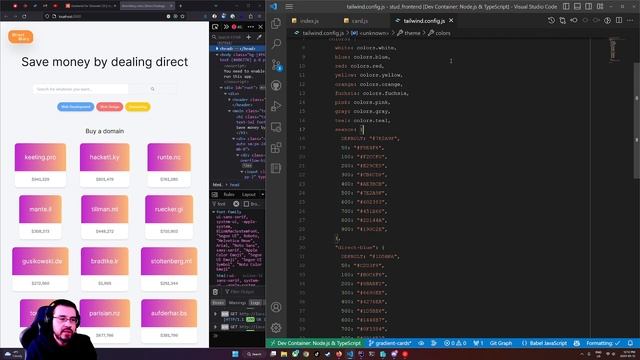640x360 pixels.
Task: Open the Source Control view
Action: click(x=276, y=64)
